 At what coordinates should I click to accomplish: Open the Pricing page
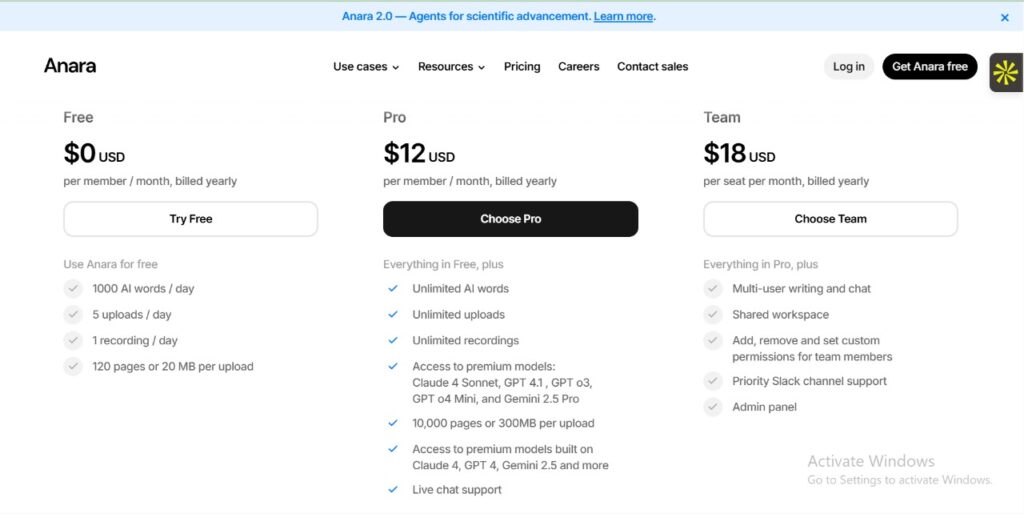pos(522,67)
